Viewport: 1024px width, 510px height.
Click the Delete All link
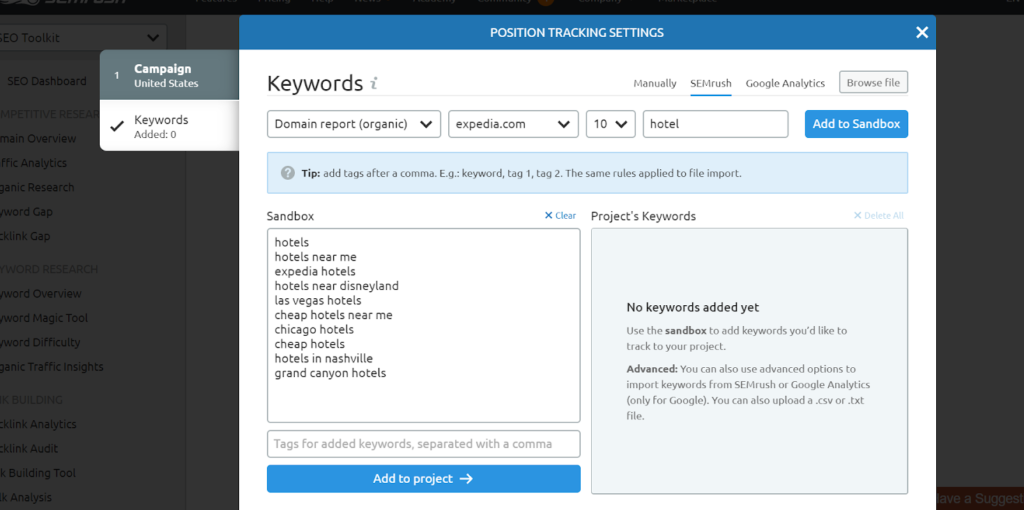[878, 215]
